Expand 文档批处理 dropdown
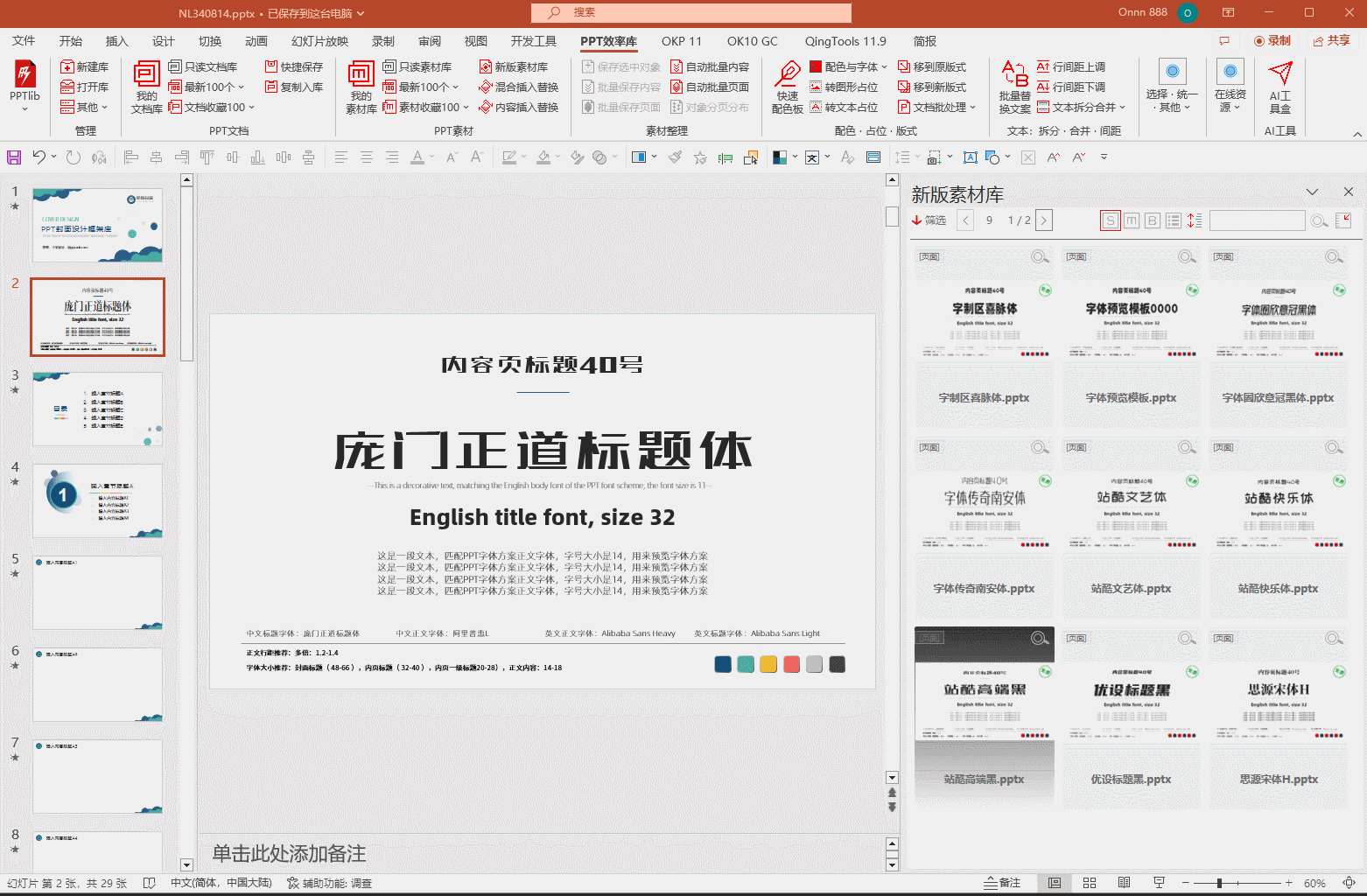This screenshot has width=1367, height=896. 937,107
